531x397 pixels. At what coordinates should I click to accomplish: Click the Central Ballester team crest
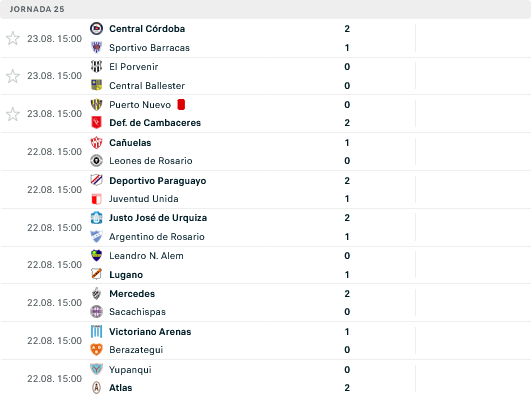click(97, 85)
